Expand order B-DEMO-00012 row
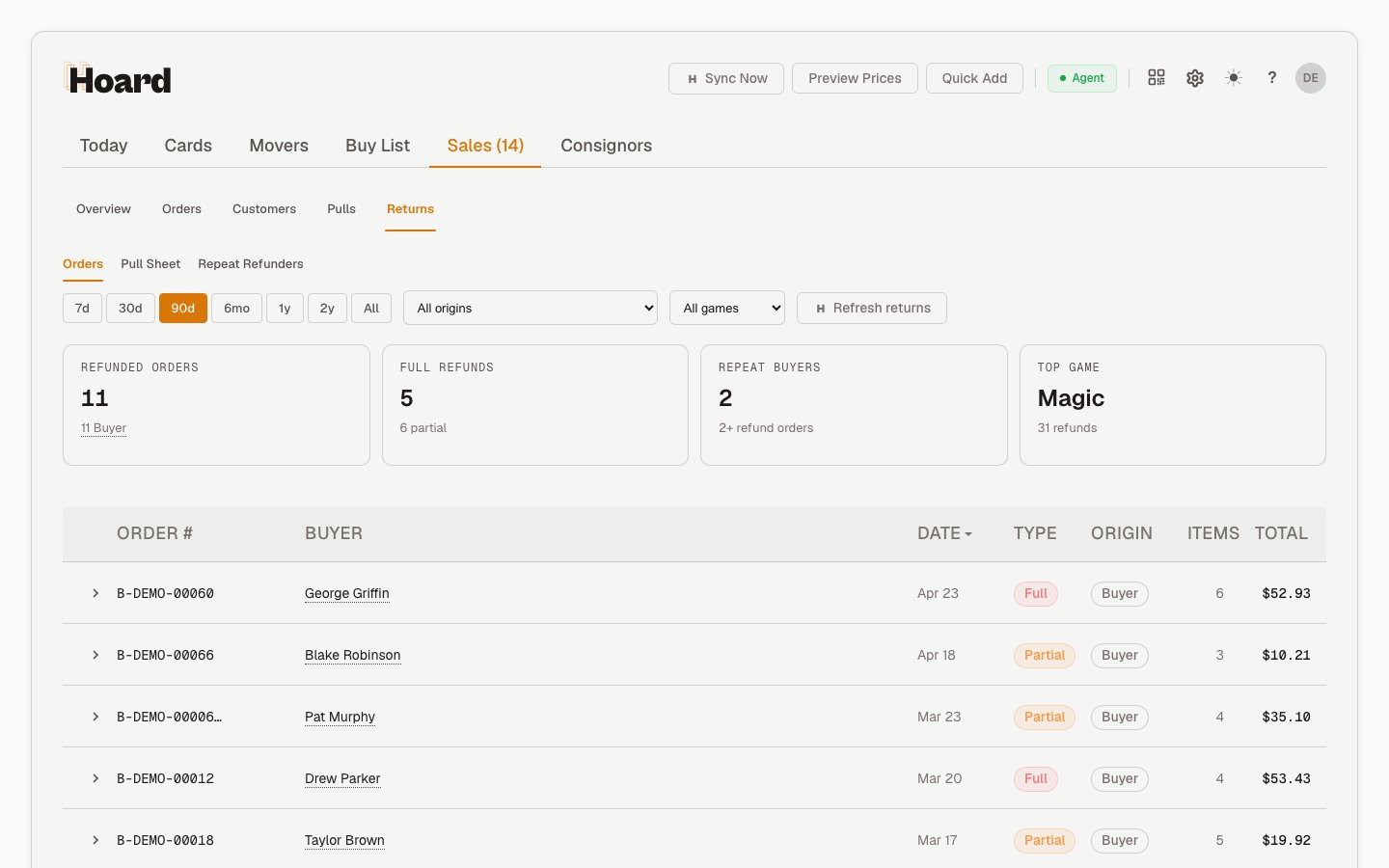Screen dimensions: 1389x868 pos(95,778)
